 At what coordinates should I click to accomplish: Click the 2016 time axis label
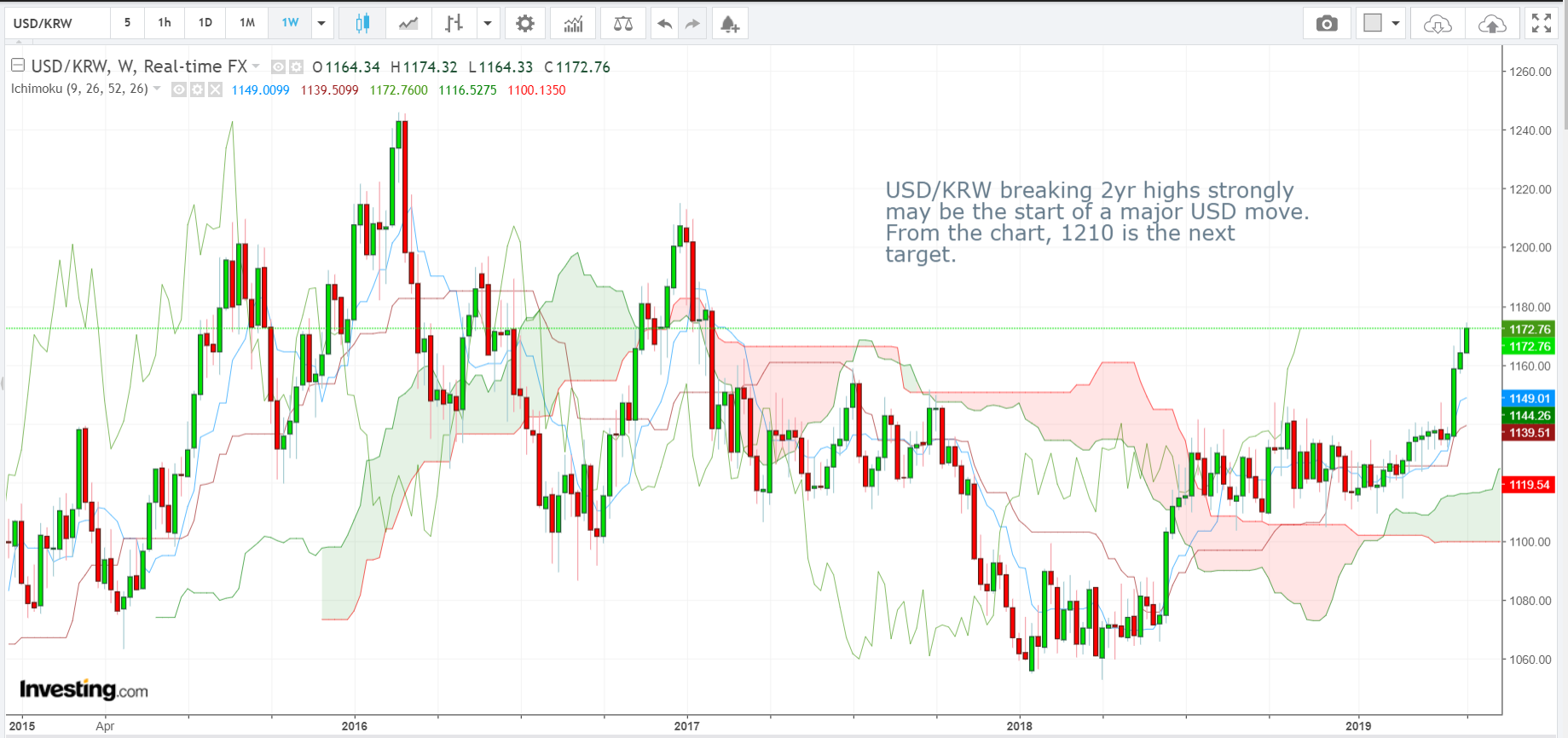tap(354, 726)
